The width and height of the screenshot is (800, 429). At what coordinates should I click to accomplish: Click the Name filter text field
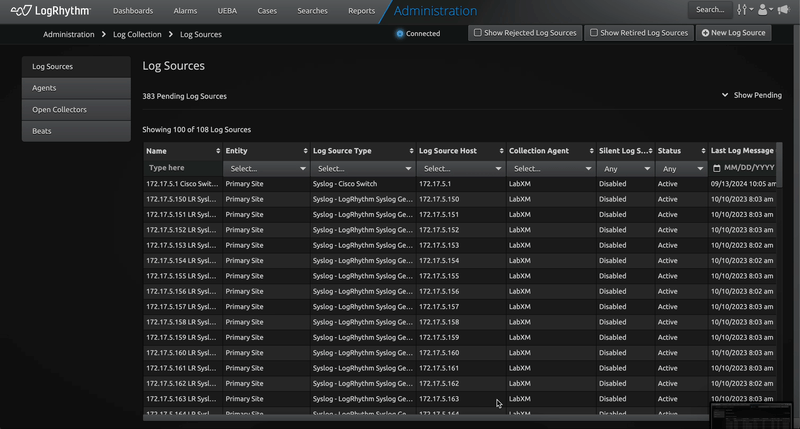[178, 168]
